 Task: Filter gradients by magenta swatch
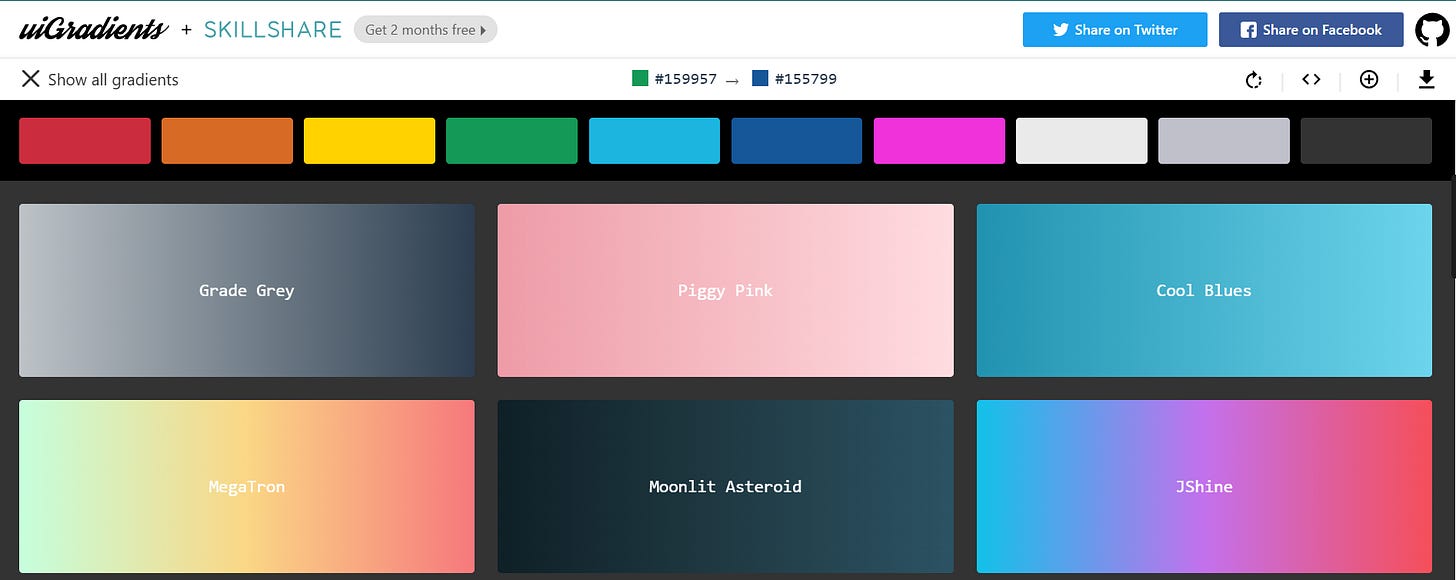[x=939, y=140]
